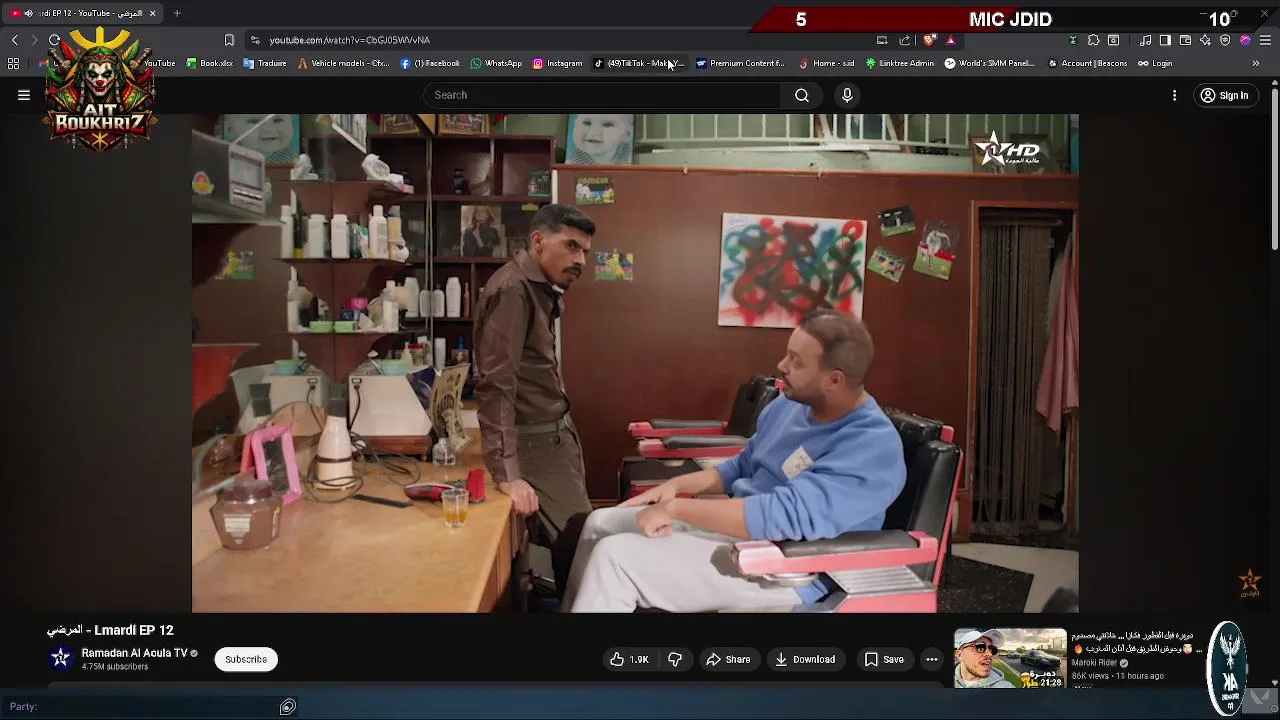This screenshot has width=1280, height=720.
Task: Click the page vertical scrollbar
Action: point(1274,170)
